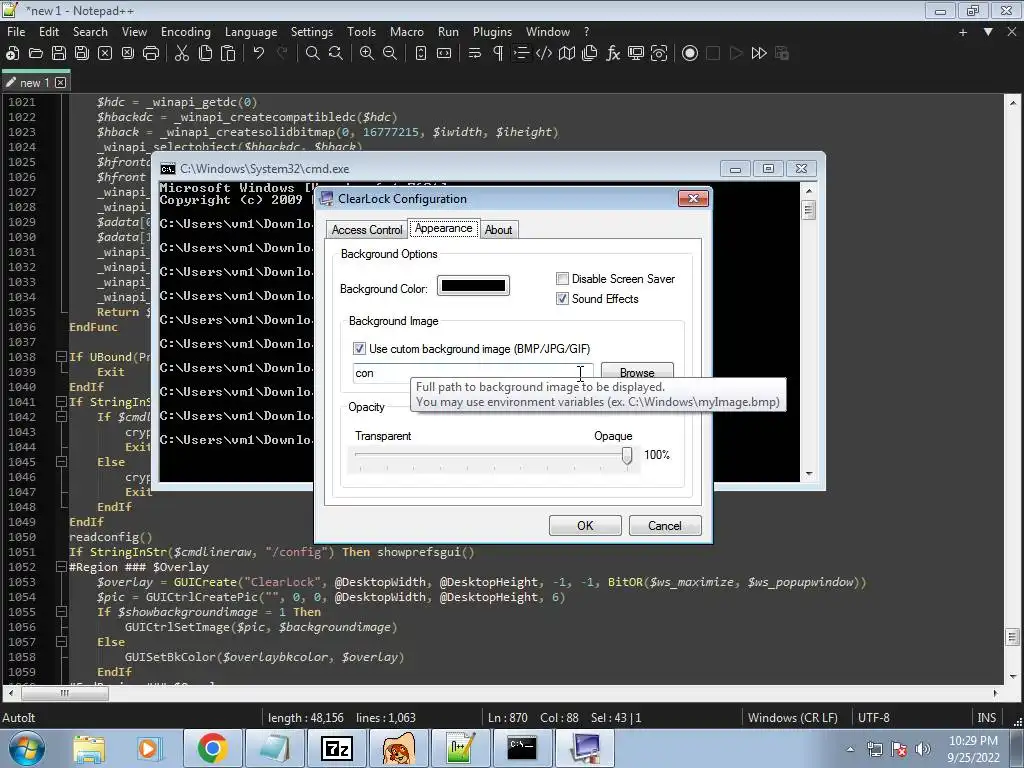1024x768 pixels.
Task: Click the Save All toolbar icon
Action: (x=82, y=54)
